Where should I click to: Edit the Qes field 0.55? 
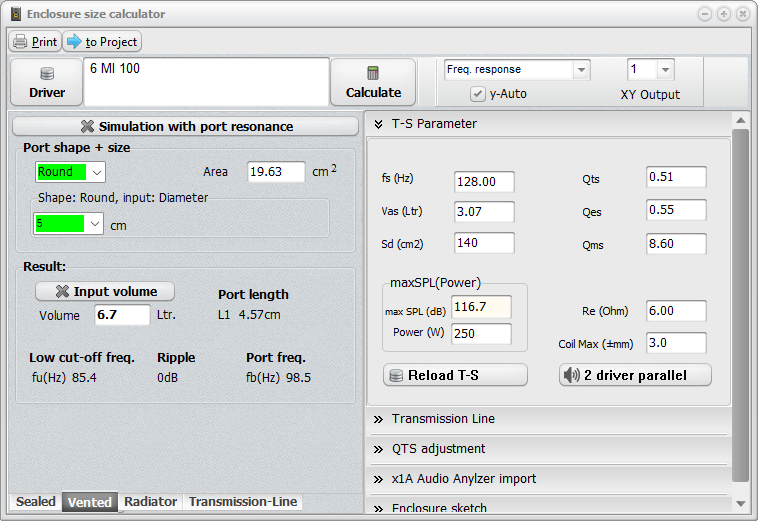click(676, 210)
